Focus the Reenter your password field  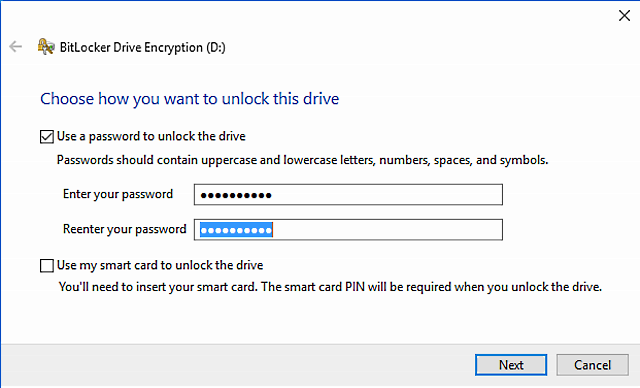pyautogui.click(x=348, y=230)
